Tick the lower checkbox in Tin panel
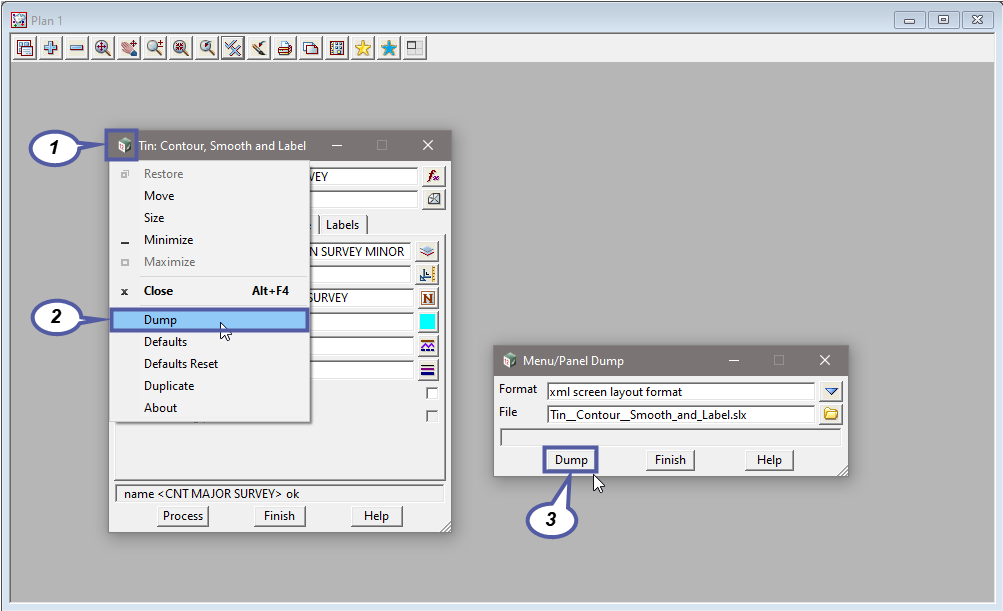The image size is (1003, 611). click(432, 416)
